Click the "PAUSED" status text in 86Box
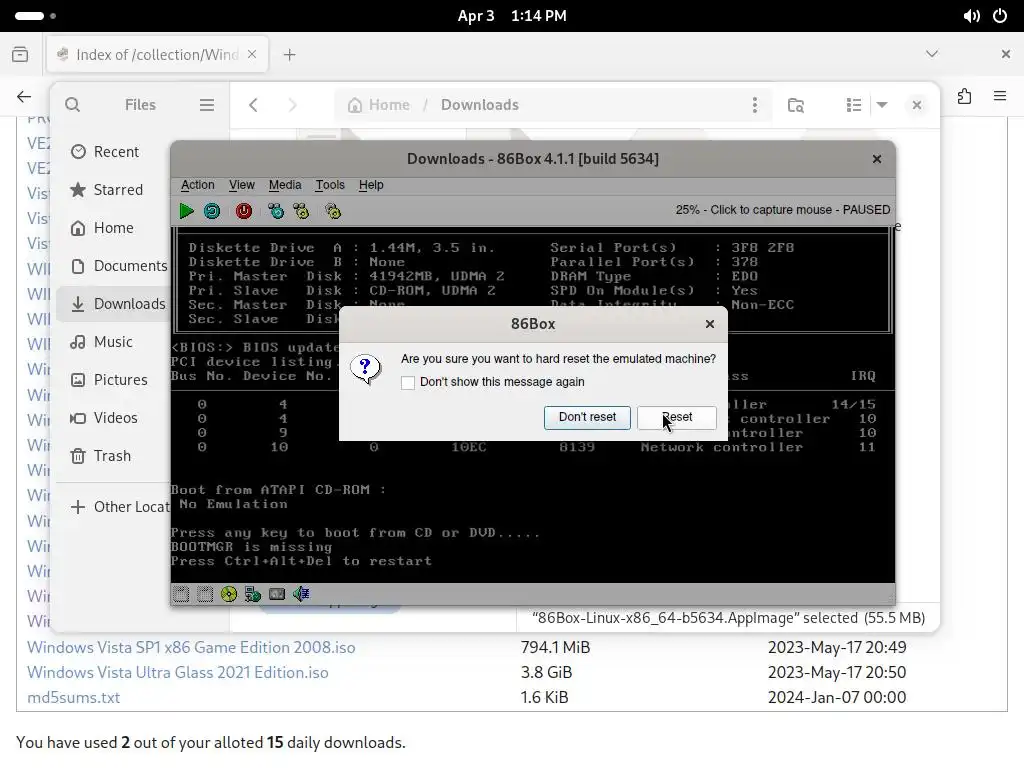This screenshot has height=768, width=1024. click(866, 210)
